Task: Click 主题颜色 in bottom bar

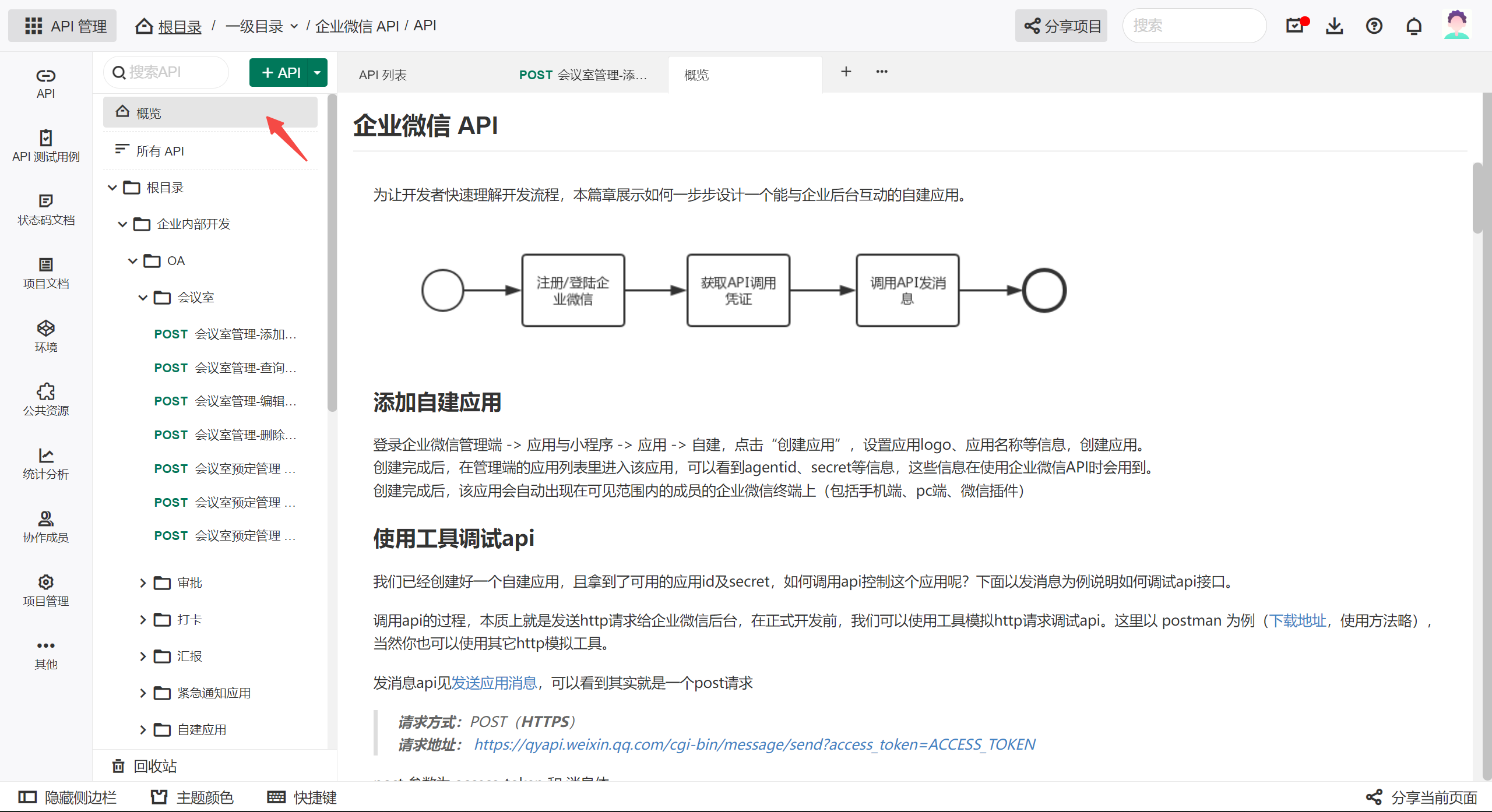Action: (x=192, y=797)
